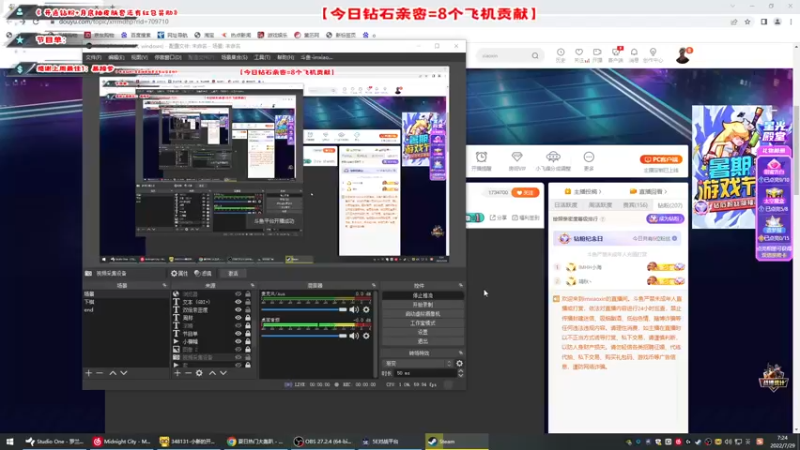This screenshot has width=800, height=450.
Task: Toggle visibility of the 图像 2 source
Action: click(238, 349)
